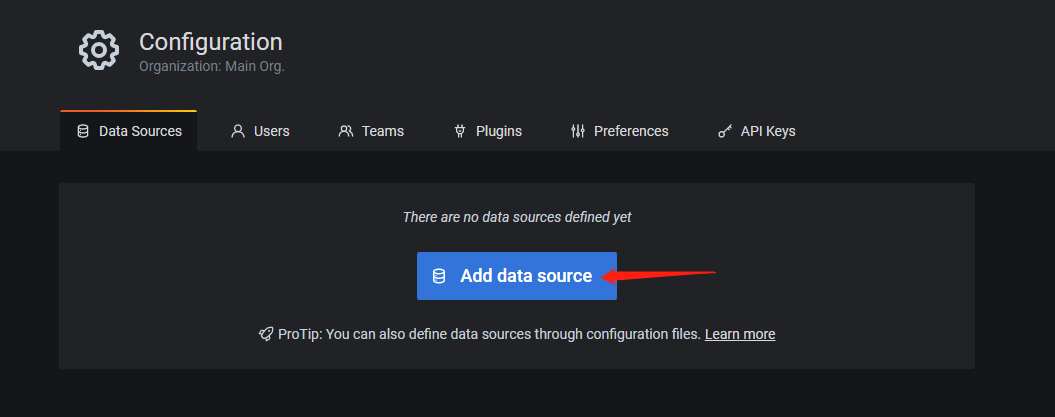This screenshot has width=1055, height=417.
Task: Follow the Learn more link
Action: (x=740, y=334)
